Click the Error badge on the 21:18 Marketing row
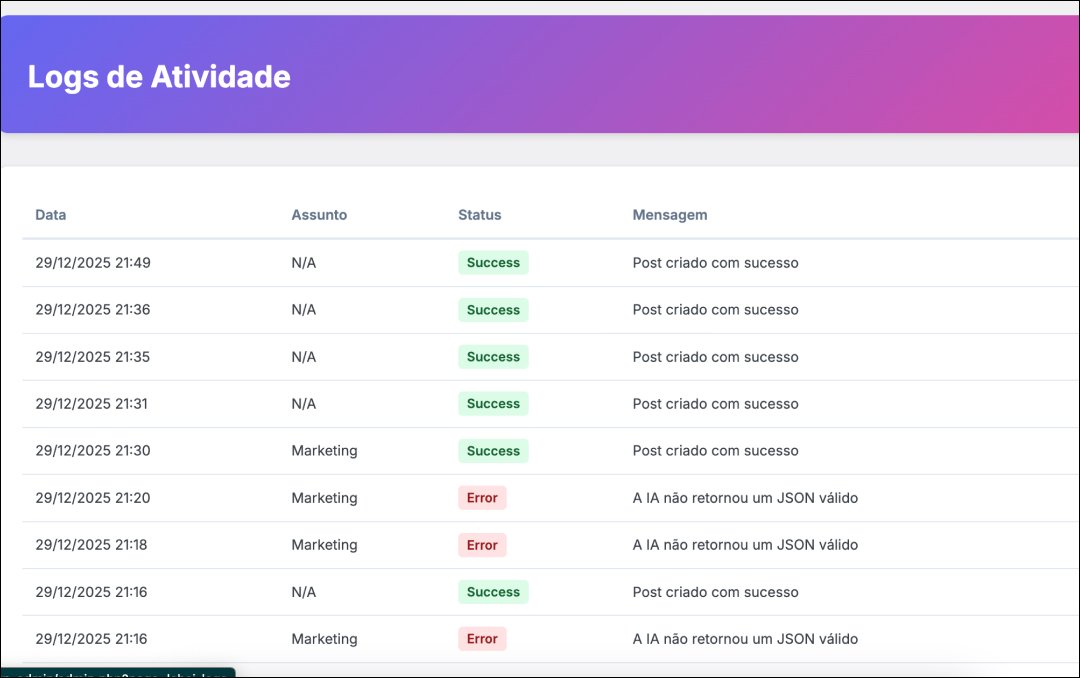1080x678 pixels. click(482, 544)
